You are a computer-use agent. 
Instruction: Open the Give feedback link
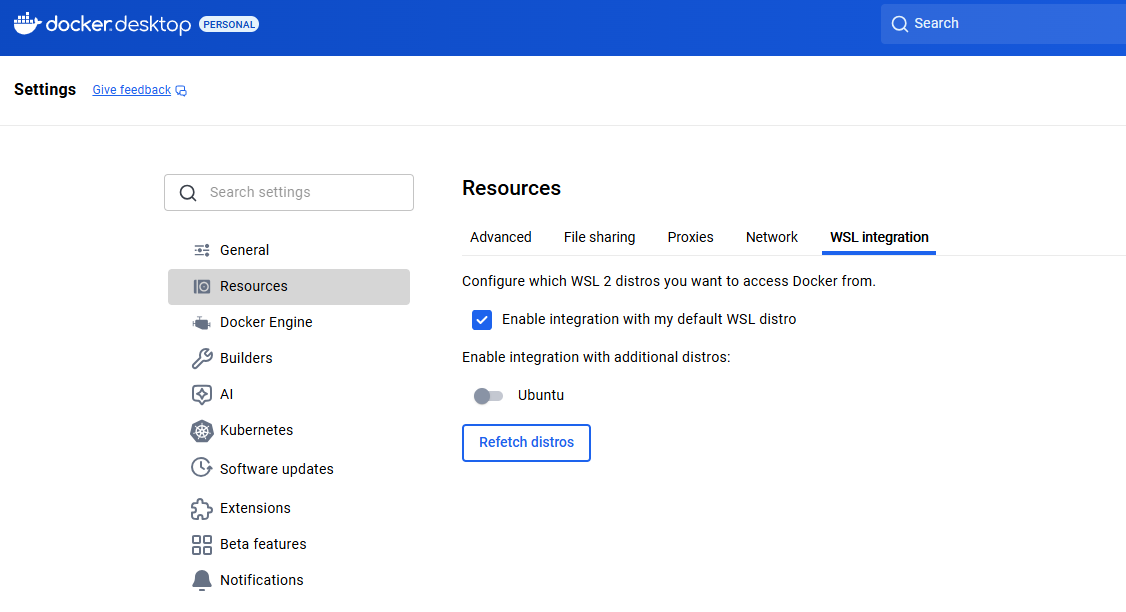tap(132, 90)
